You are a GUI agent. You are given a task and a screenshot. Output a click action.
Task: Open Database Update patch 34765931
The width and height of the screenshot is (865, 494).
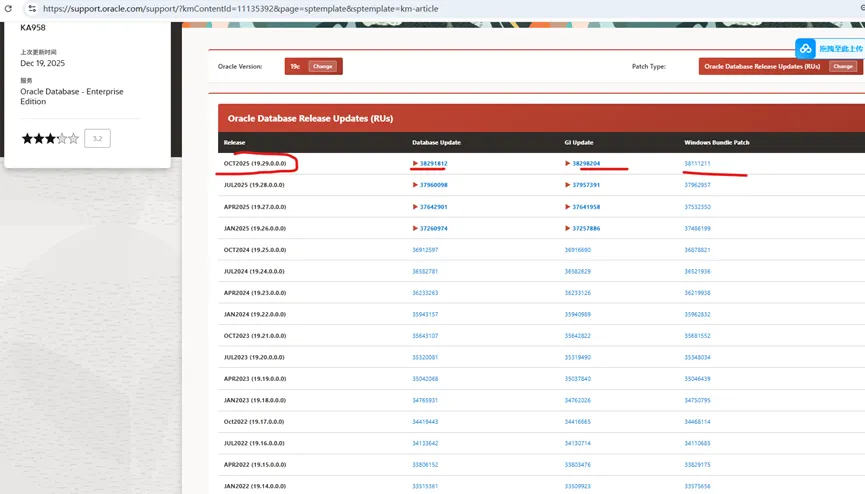click(425, 400)
